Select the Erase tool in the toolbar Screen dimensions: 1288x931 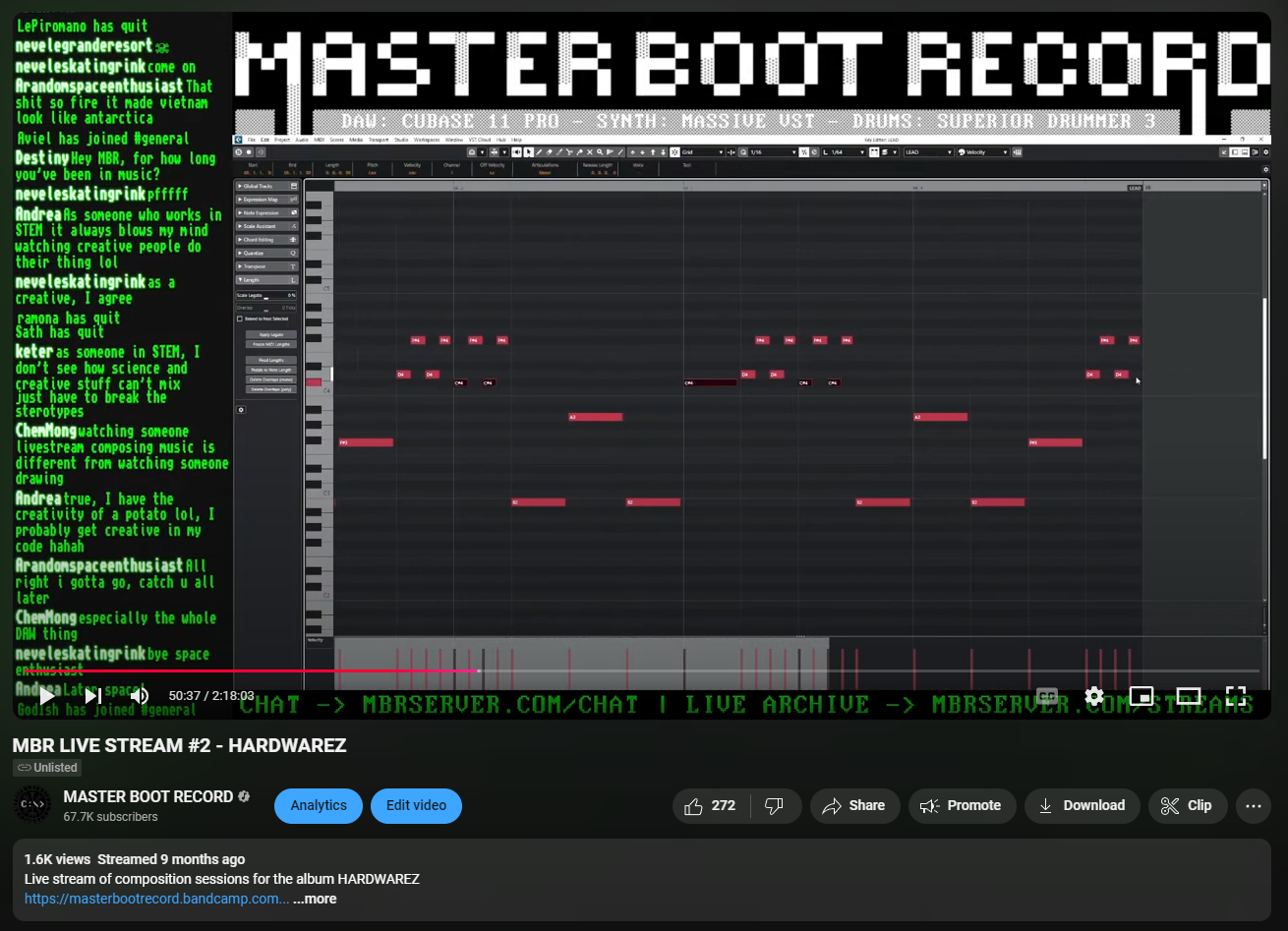(x=549, y=152)
